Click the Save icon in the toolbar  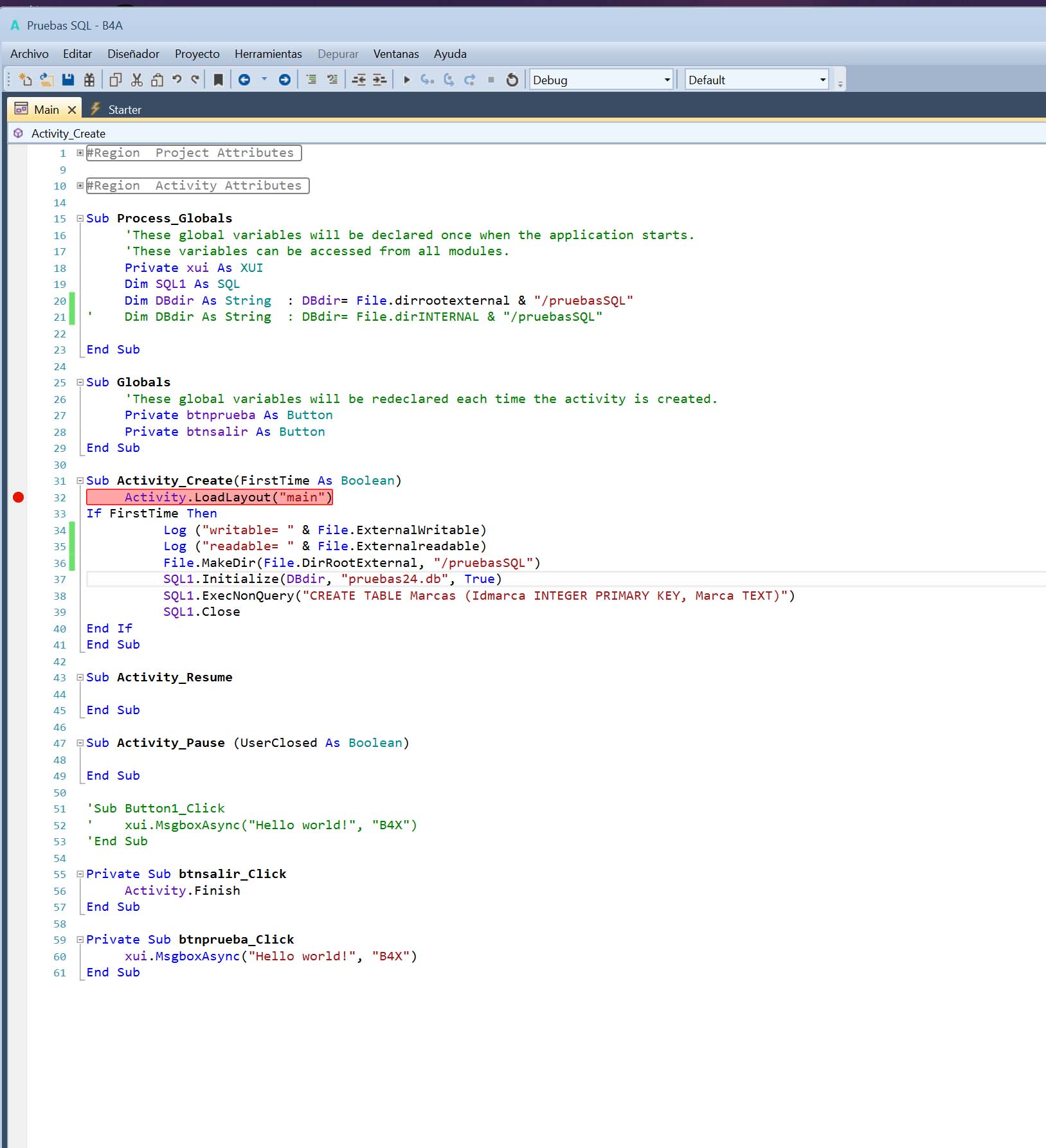(x=68, y=80)
